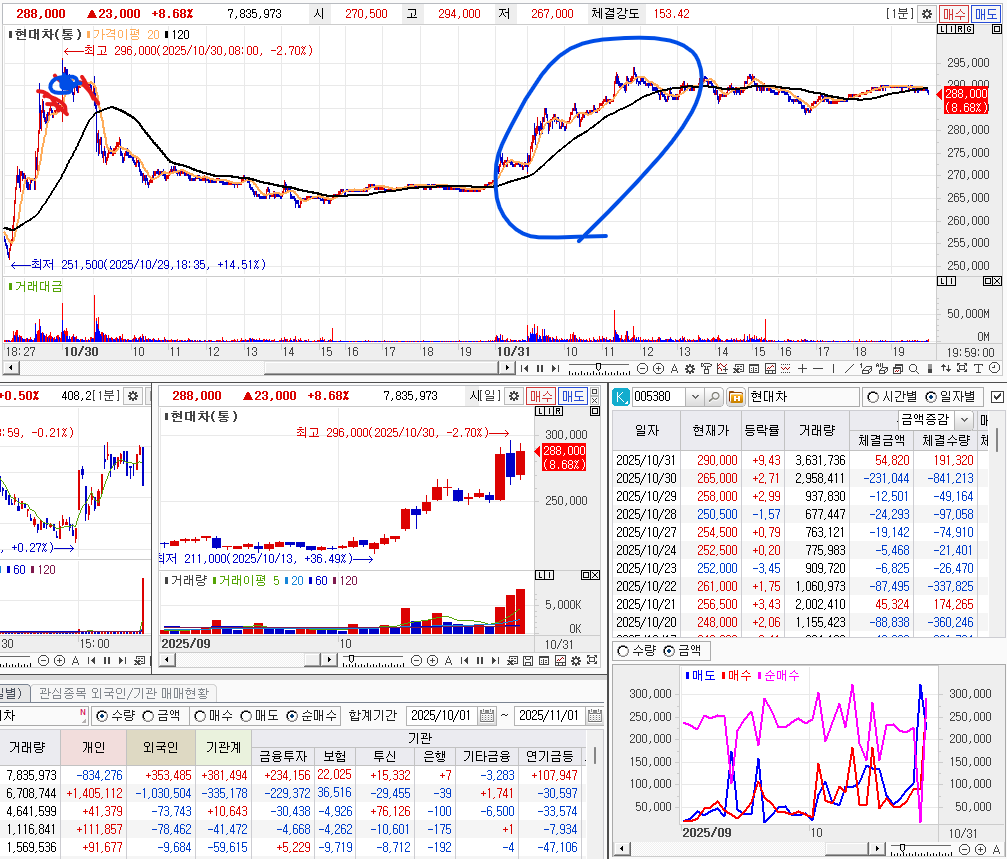
Task: Click the settings gear of the left small chart
Action: 133,396
